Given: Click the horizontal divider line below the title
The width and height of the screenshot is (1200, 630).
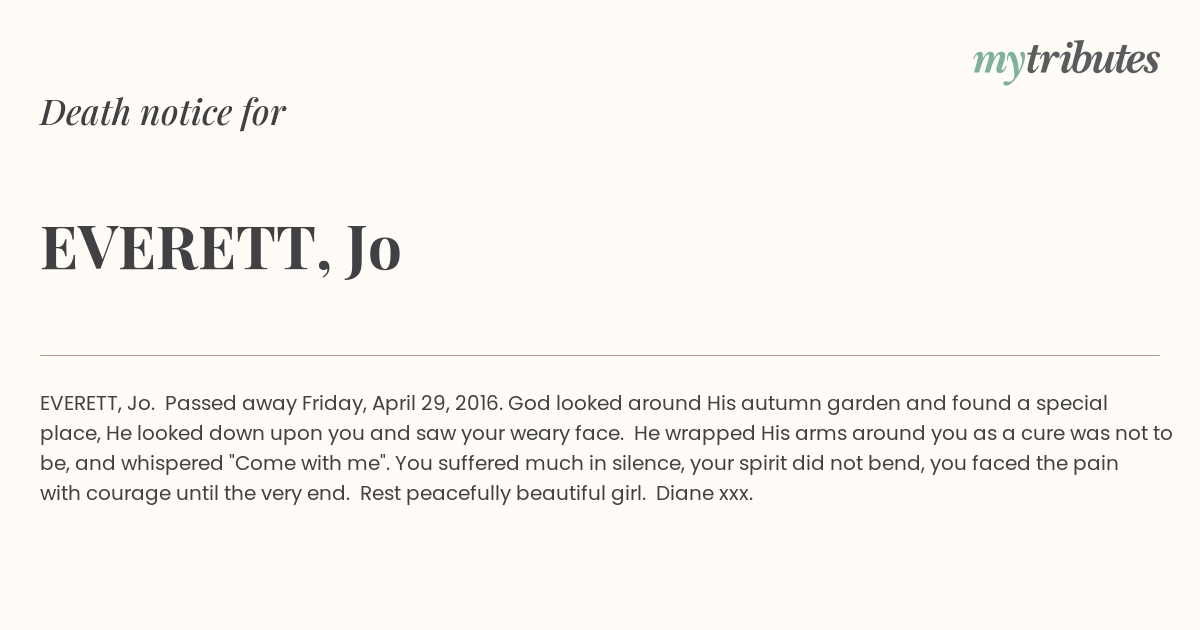Looking at the screenshot, I should coord(600,355).
